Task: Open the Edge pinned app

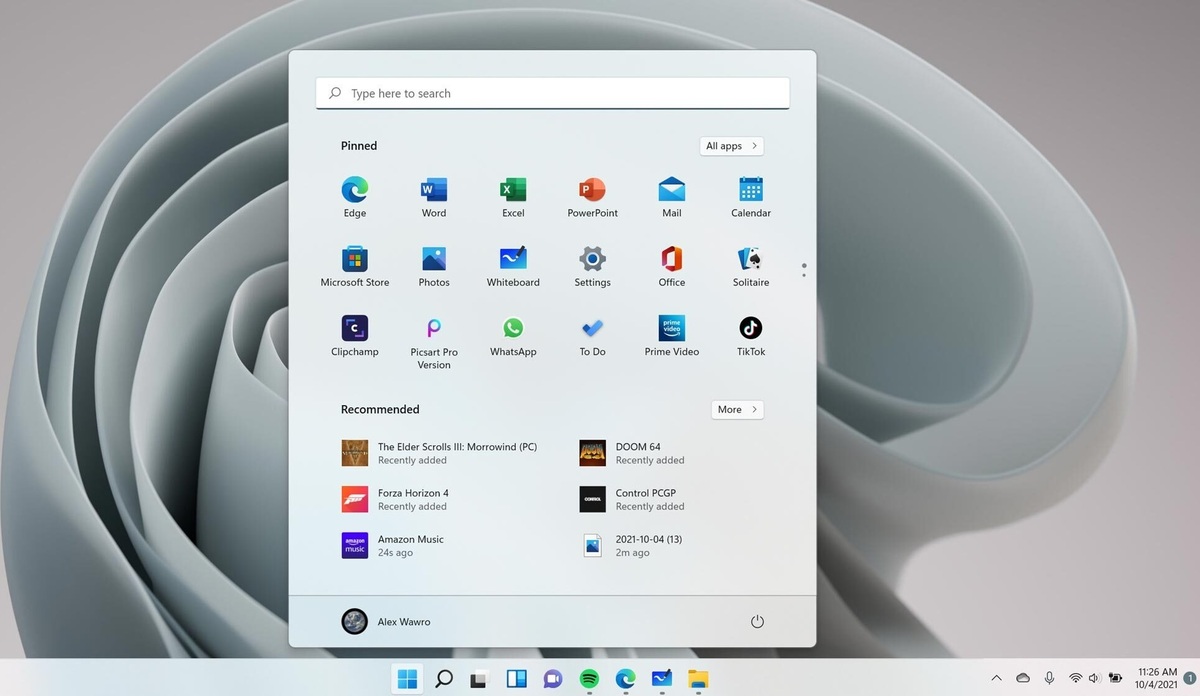Action: [355, 197]
